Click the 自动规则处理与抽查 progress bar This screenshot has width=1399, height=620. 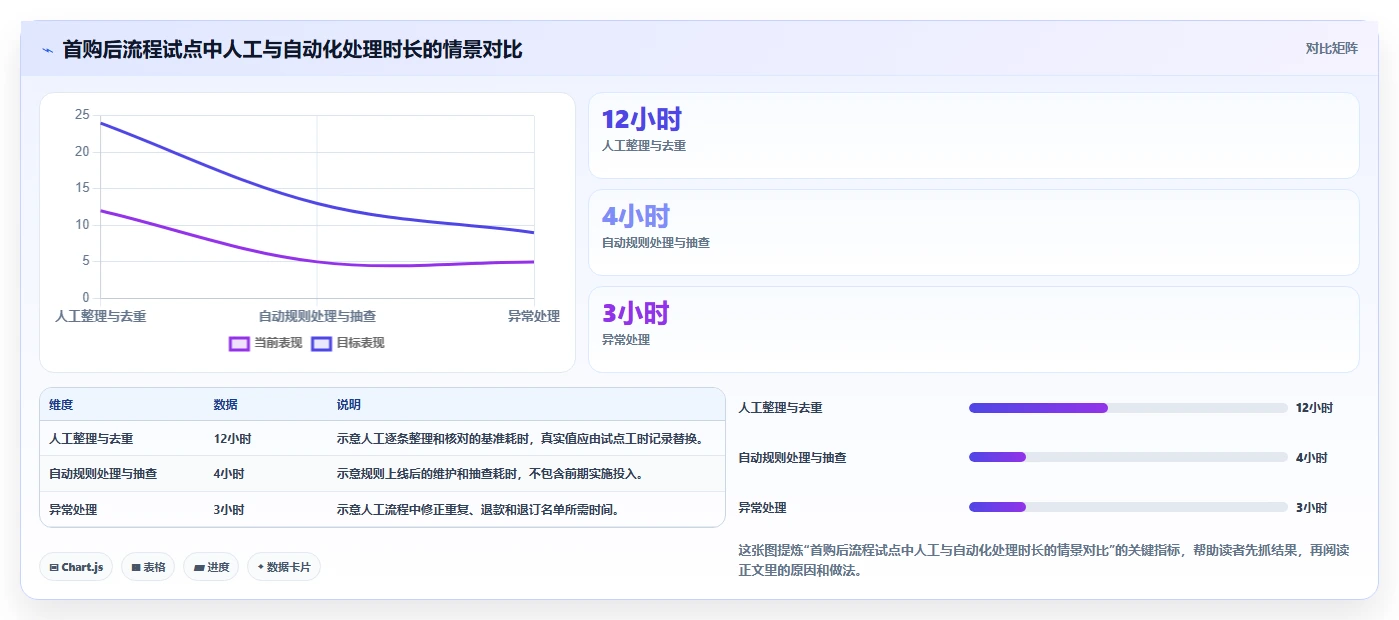click(1128, 457)
